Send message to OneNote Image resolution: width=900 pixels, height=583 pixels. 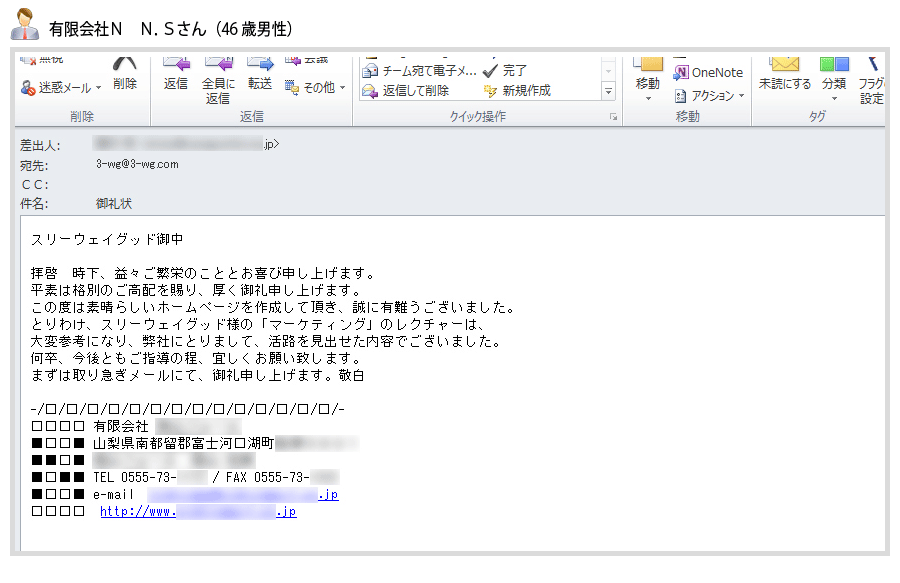[x=708, y=72]
